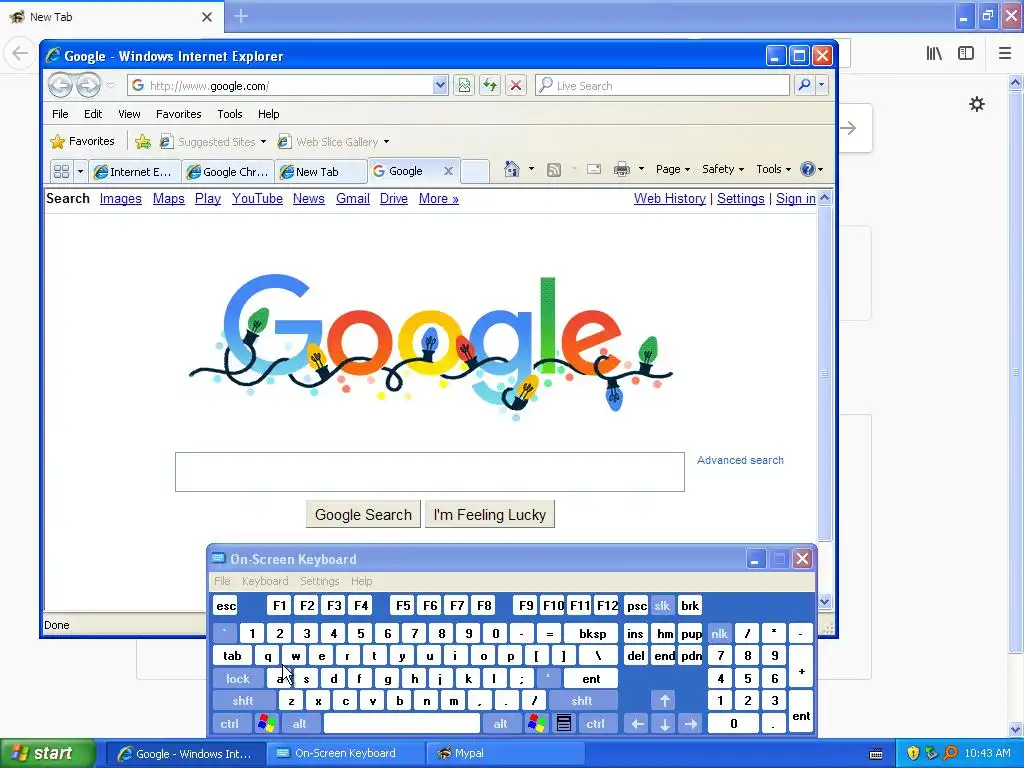
Task: Click the IE Help question-mark icon
Action: point(808,169)
